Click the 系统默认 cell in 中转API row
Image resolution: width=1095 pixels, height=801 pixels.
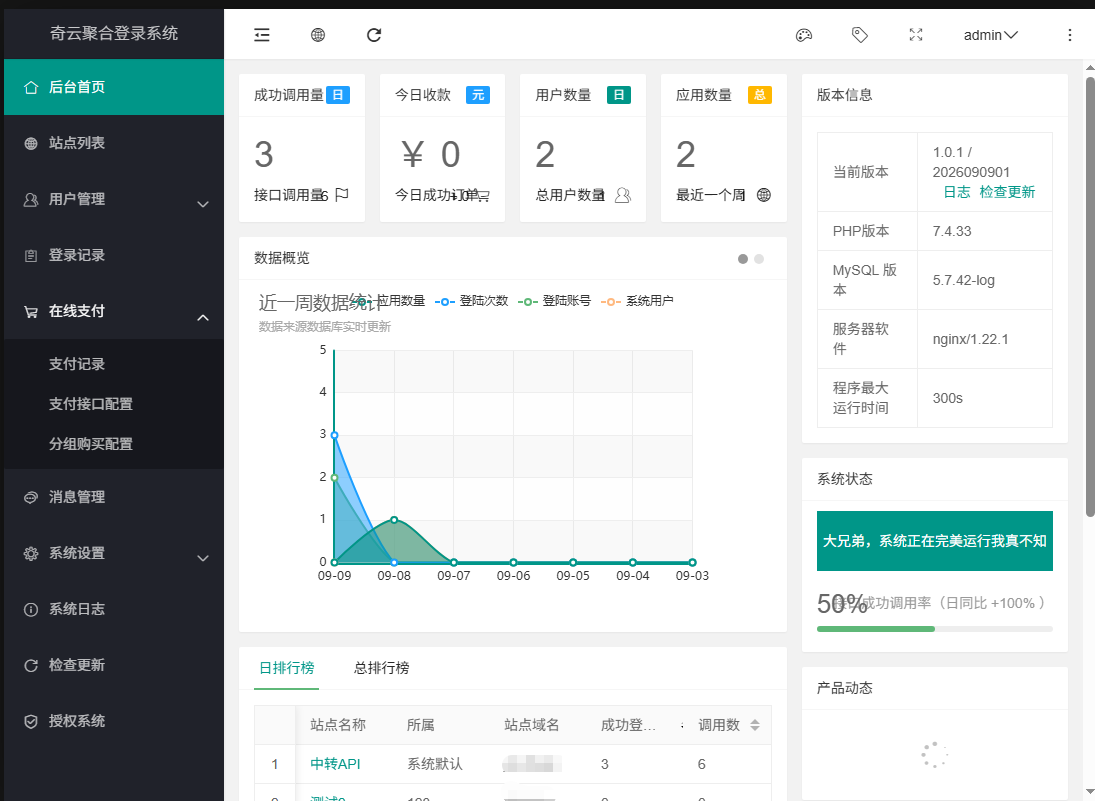(435, 764)
